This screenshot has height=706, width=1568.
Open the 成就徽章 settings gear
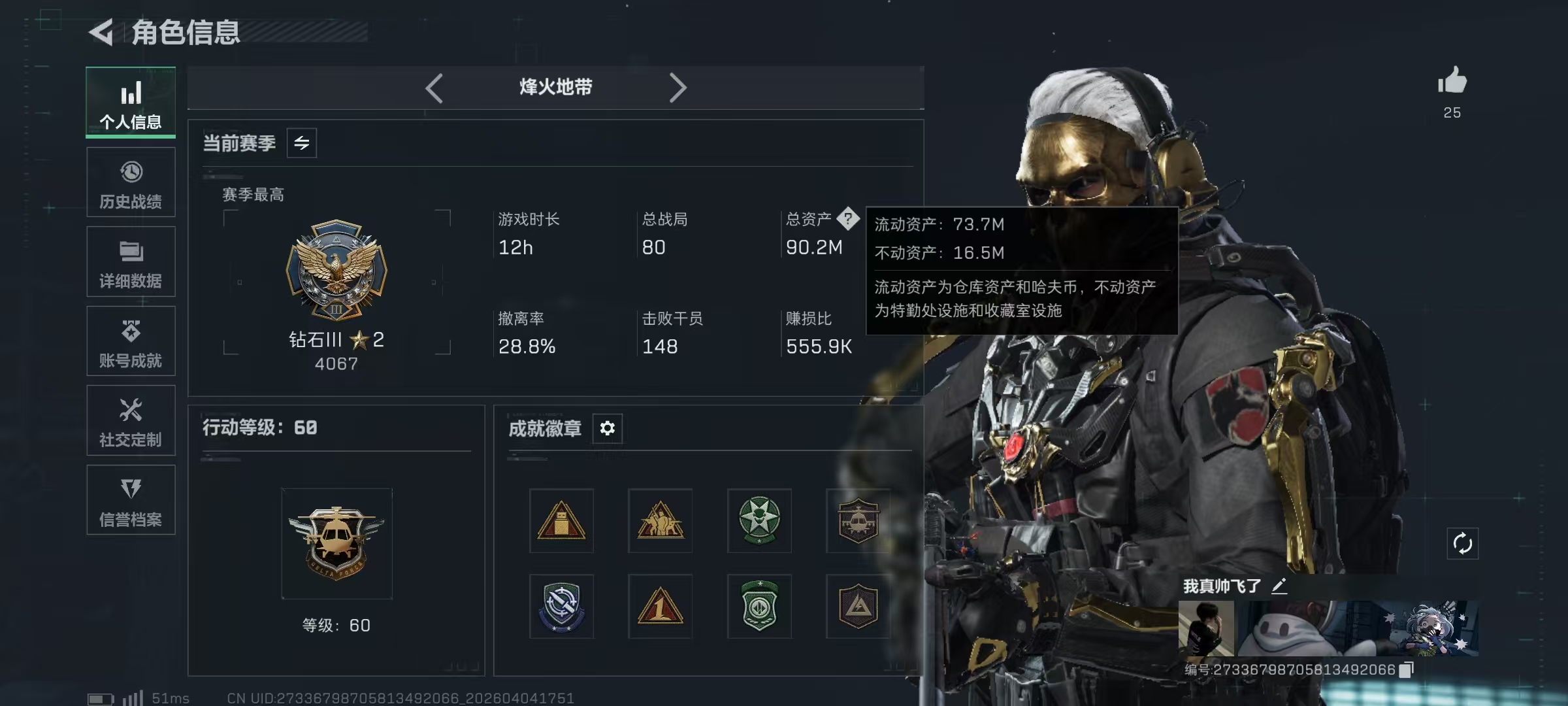tap(608, 428)
